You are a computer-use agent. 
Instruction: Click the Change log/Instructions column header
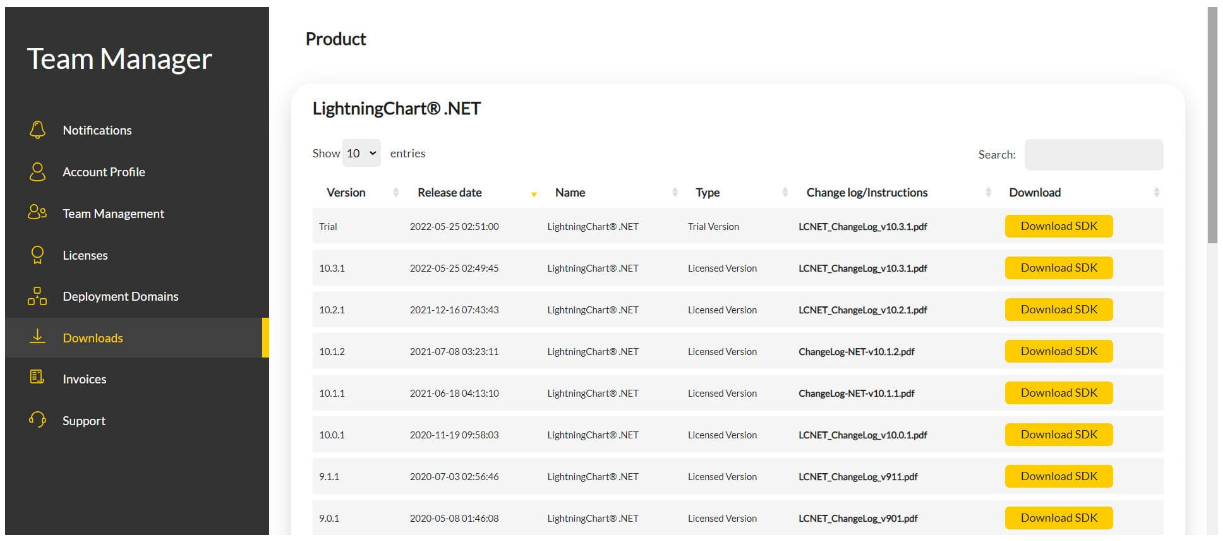coord(867,193)
